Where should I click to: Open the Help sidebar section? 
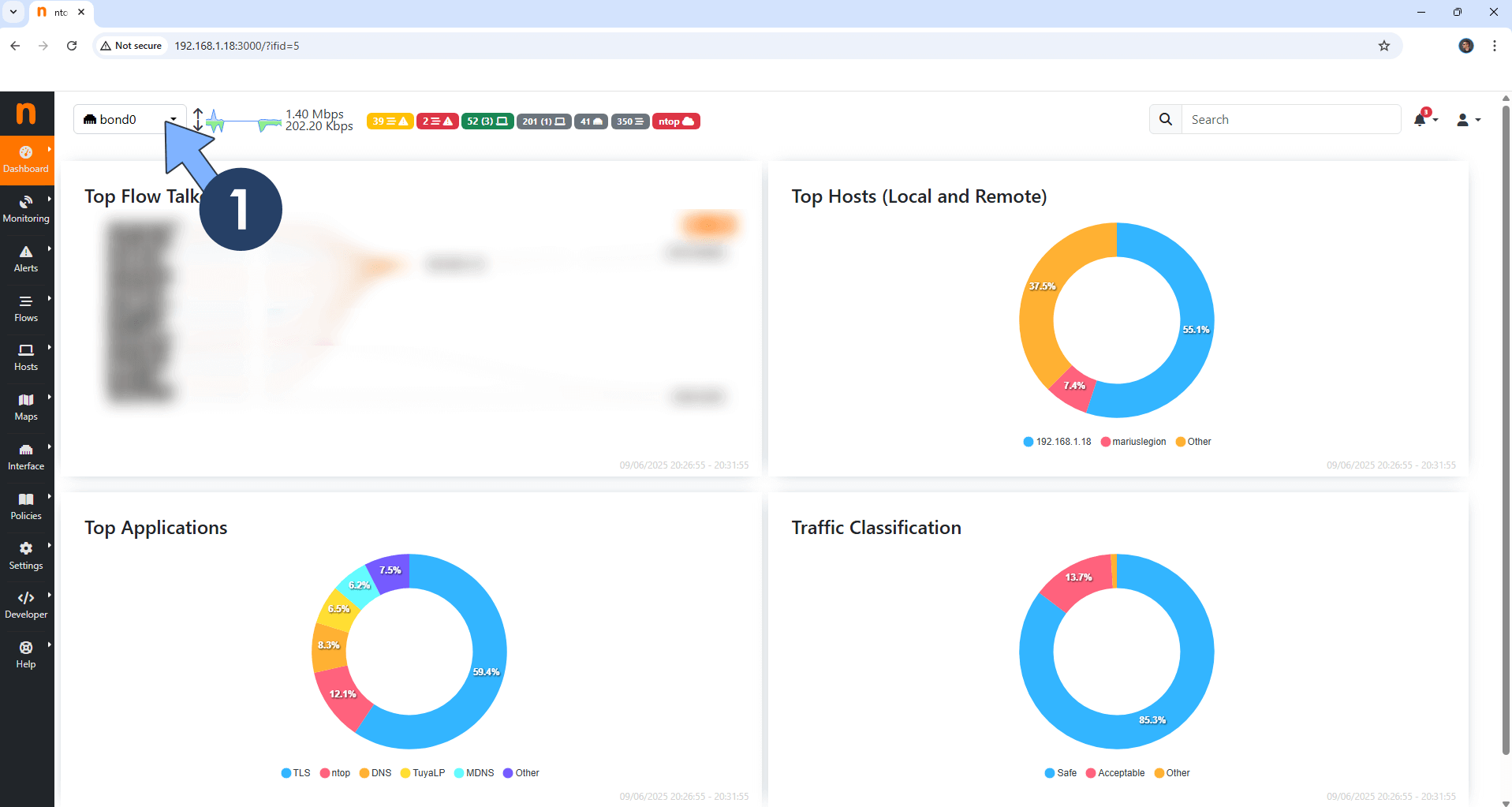(x=26, y=656)
